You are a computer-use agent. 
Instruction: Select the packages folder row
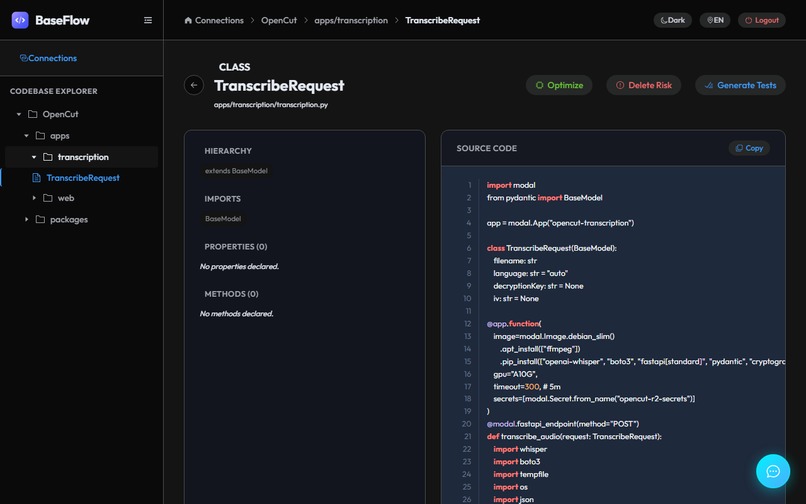81,220
